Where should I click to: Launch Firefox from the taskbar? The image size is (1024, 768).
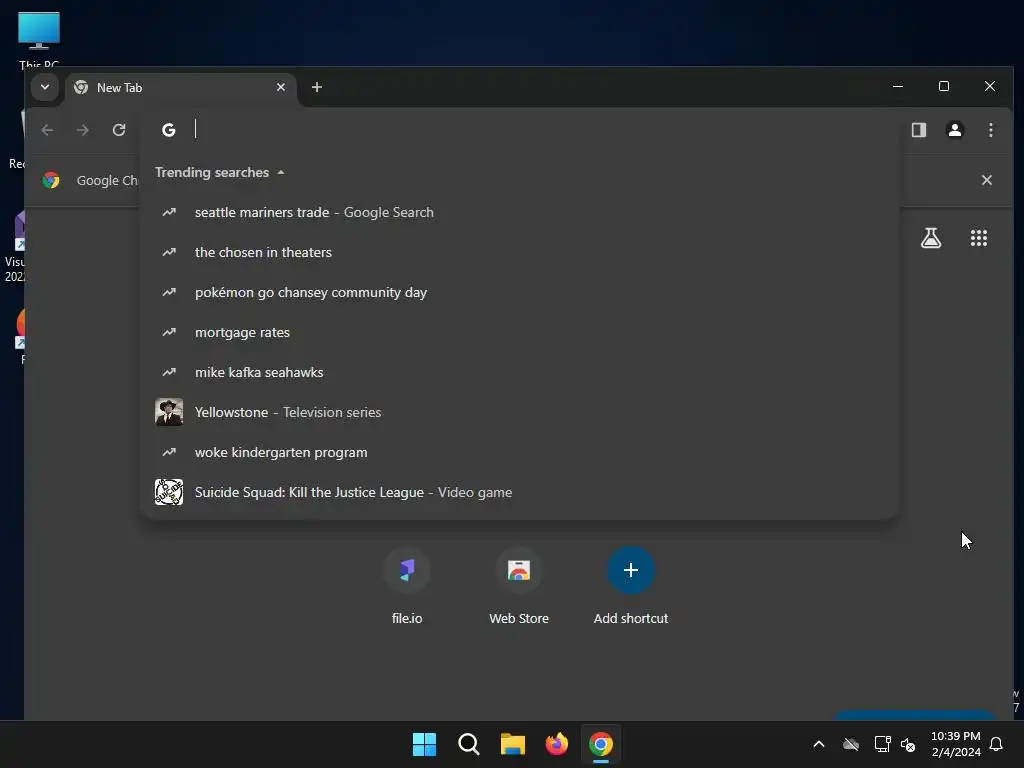pyautogui.click(x=556, y=744)
